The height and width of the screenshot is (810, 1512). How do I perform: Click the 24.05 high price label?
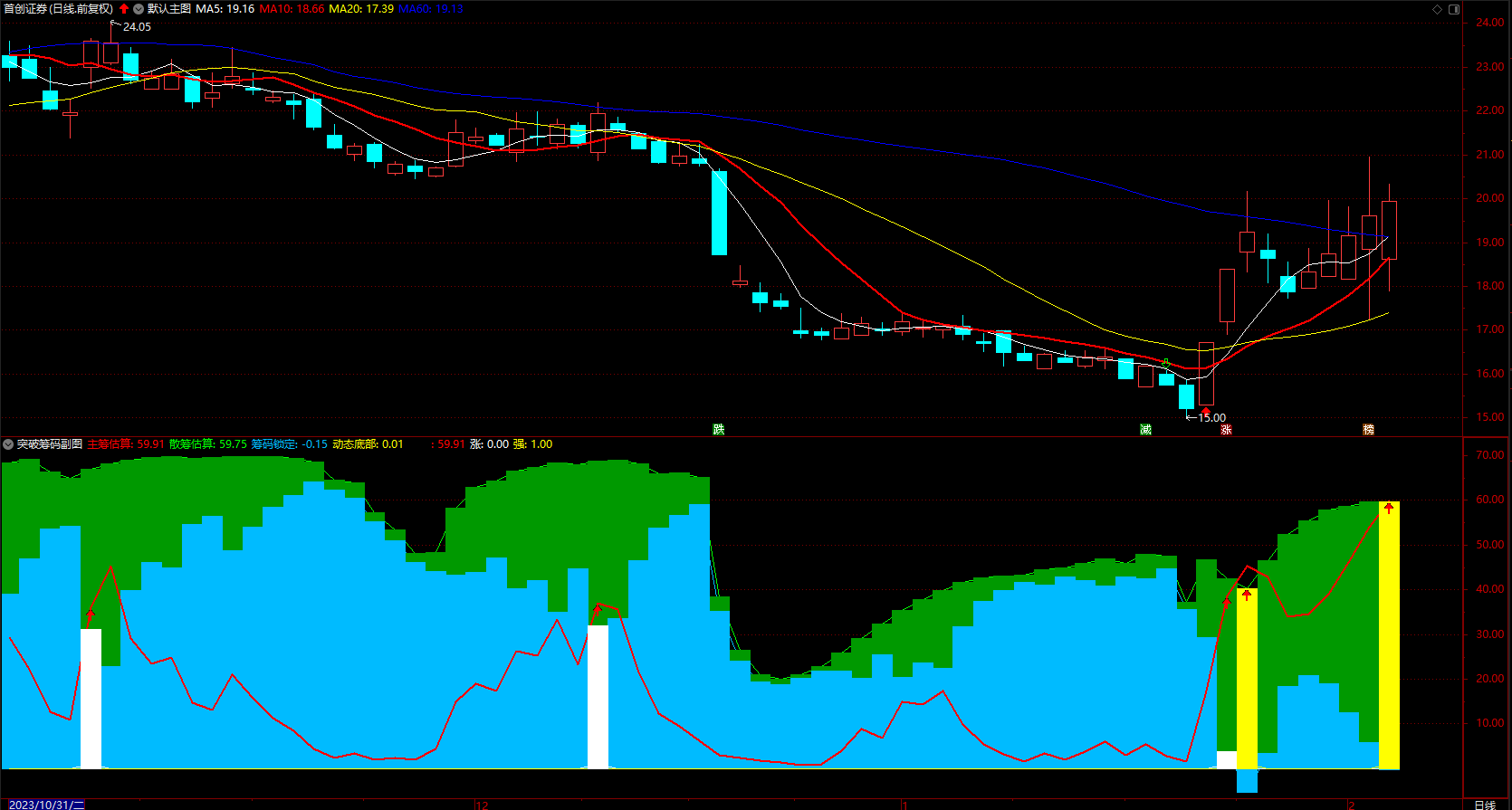point(137,27)
